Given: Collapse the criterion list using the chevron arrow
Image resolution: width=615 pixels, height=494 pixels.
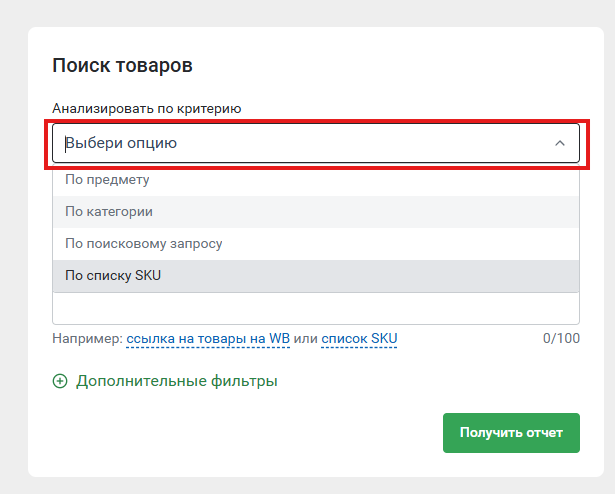Looking at the screenshot, I should (x=560, y=143).
